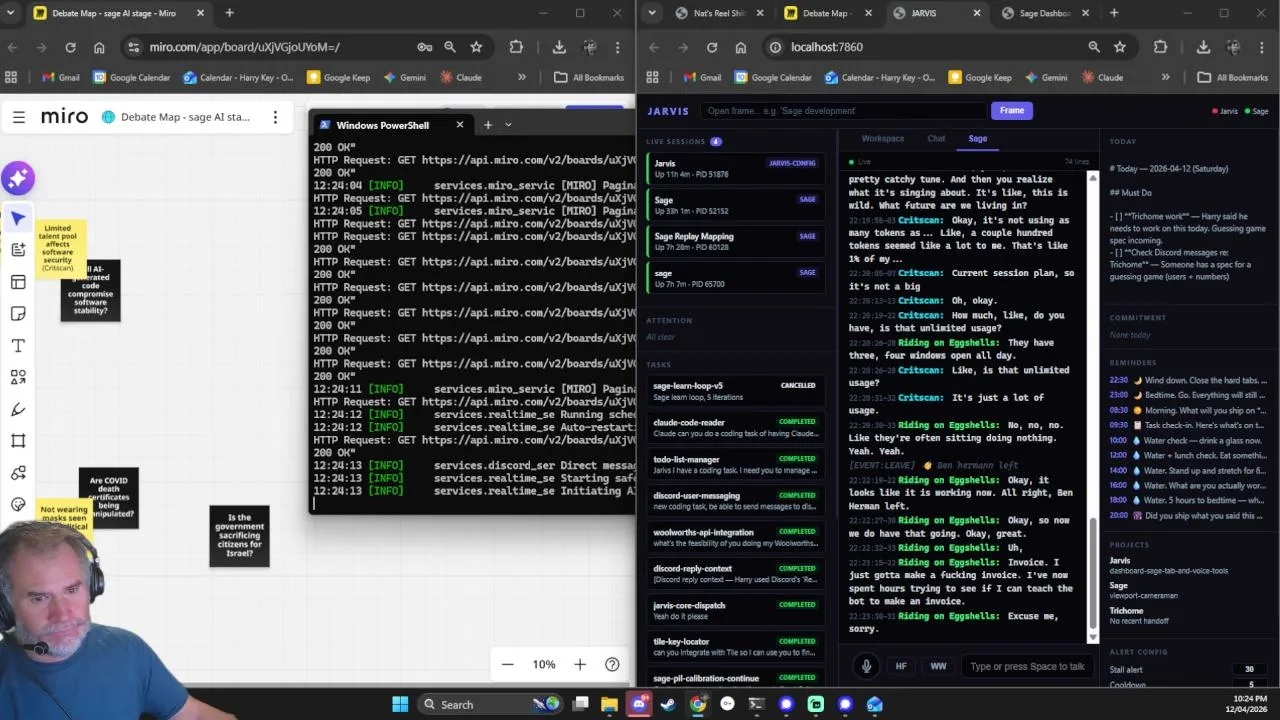1280x720 pixels.
Task: Open new PowerShell tab with plus
Action: [488, 125]
